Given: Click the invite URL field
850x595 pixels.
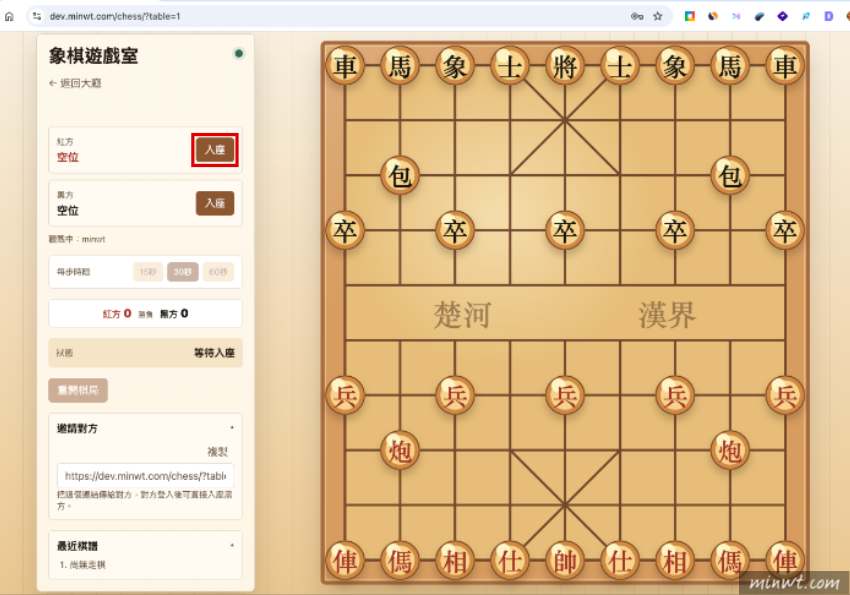Looking at the screenshot, I should [145, 476].
